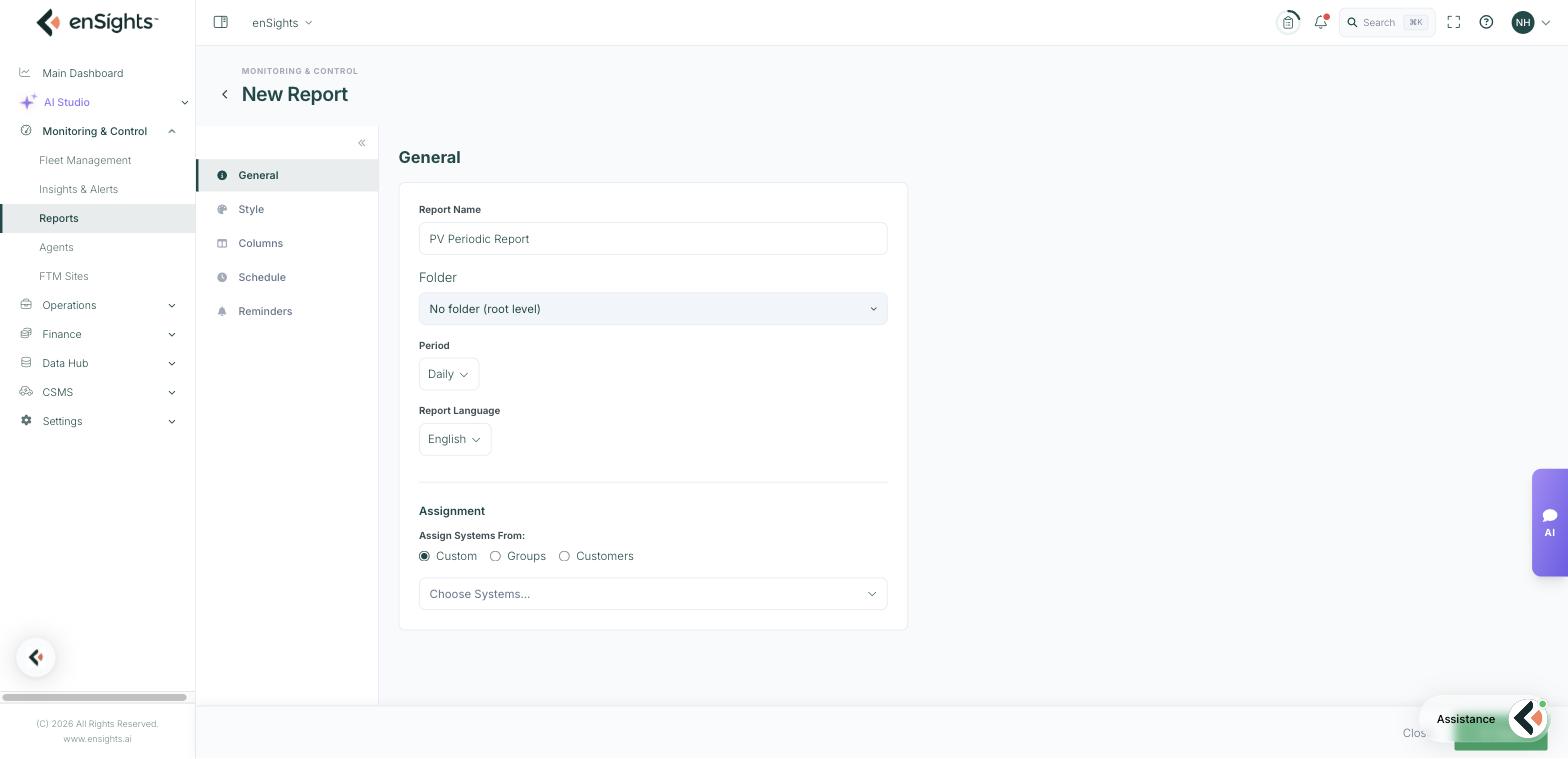Open the purple AI chat side tab
The height and width of the screenshot is (759, 1568).
[x=1549, y=522]
